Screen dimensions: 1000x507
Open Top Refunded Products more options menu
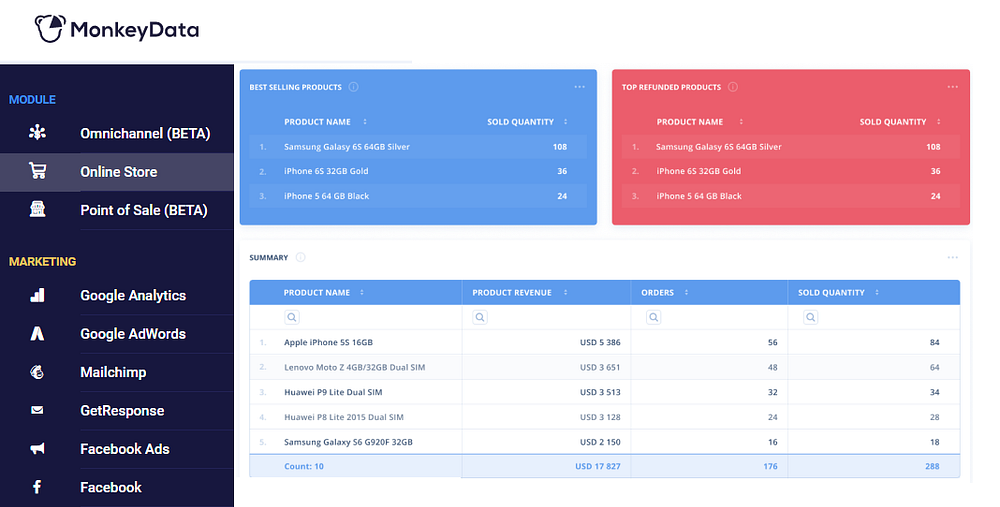pyautogui.click(x=952, y=87)
